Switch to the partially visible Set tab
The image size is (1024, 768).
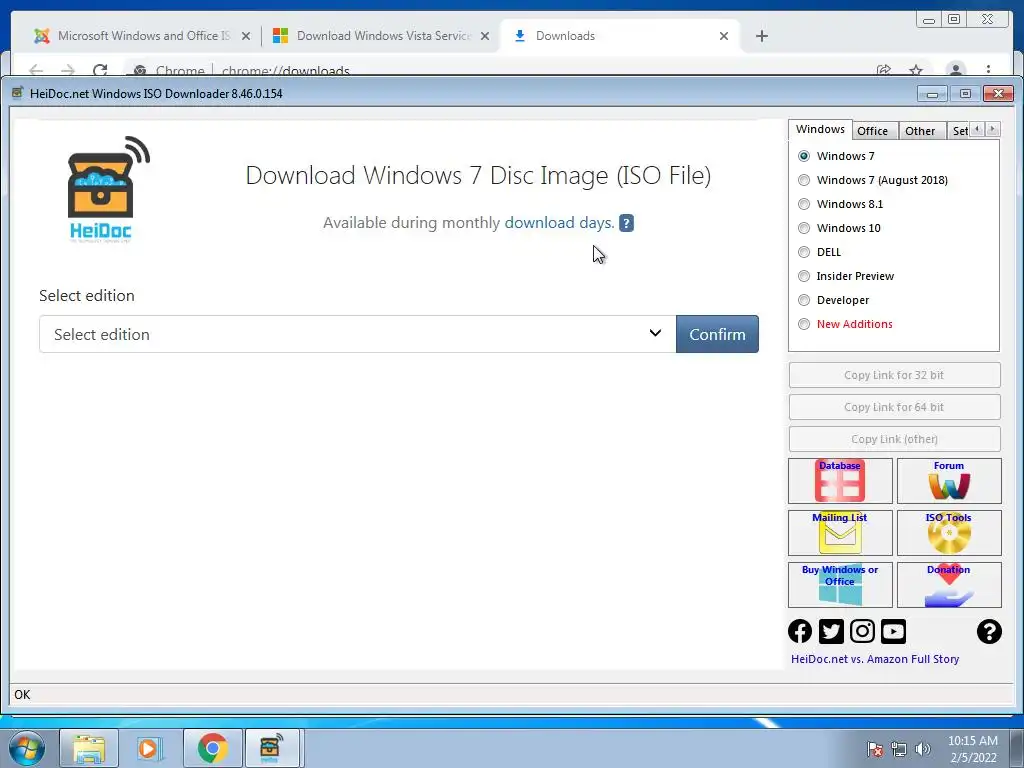coord(959,131)
